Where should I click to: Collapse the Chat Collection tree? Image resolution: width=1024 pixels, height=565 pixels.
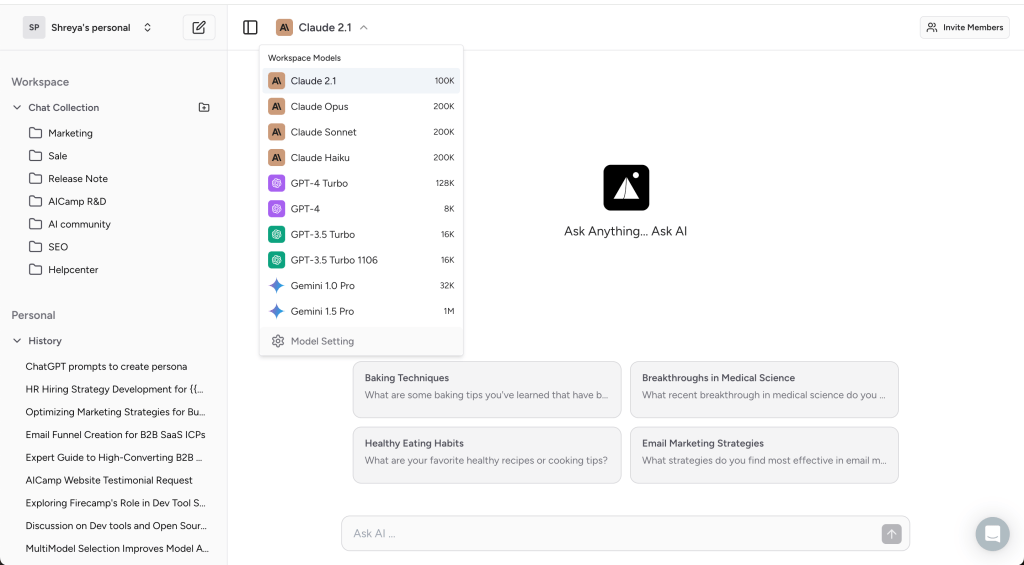tap(17, 107)
